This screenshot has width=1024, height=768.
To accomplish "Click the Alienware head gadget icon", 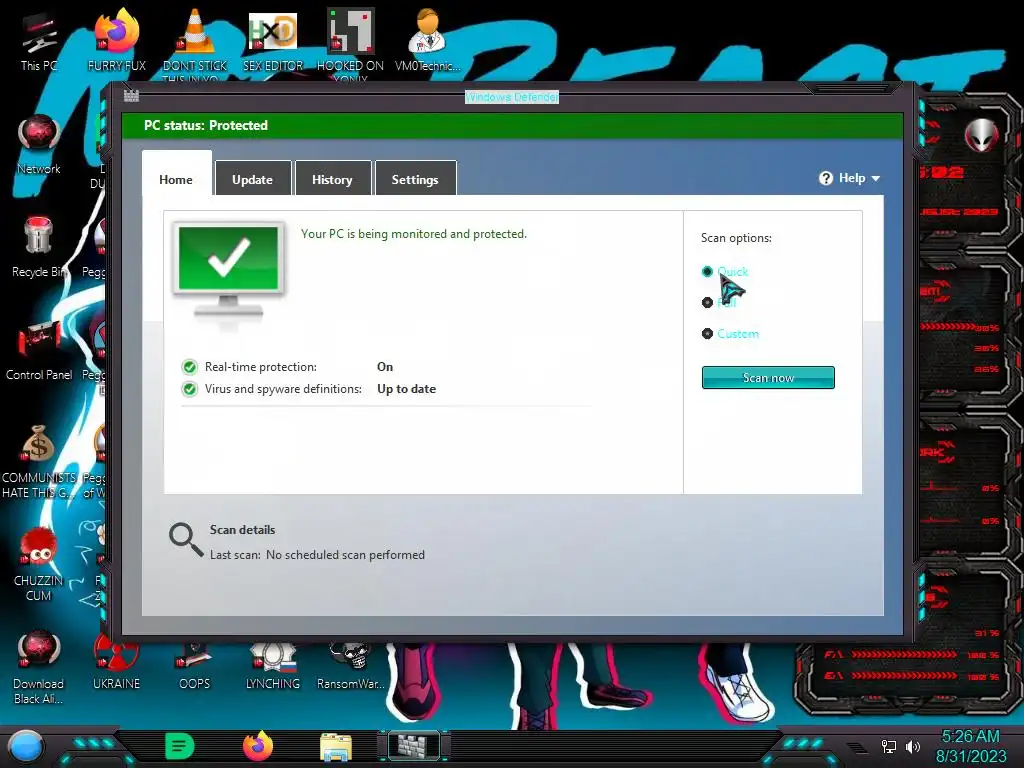I will (x=981, y=136).
